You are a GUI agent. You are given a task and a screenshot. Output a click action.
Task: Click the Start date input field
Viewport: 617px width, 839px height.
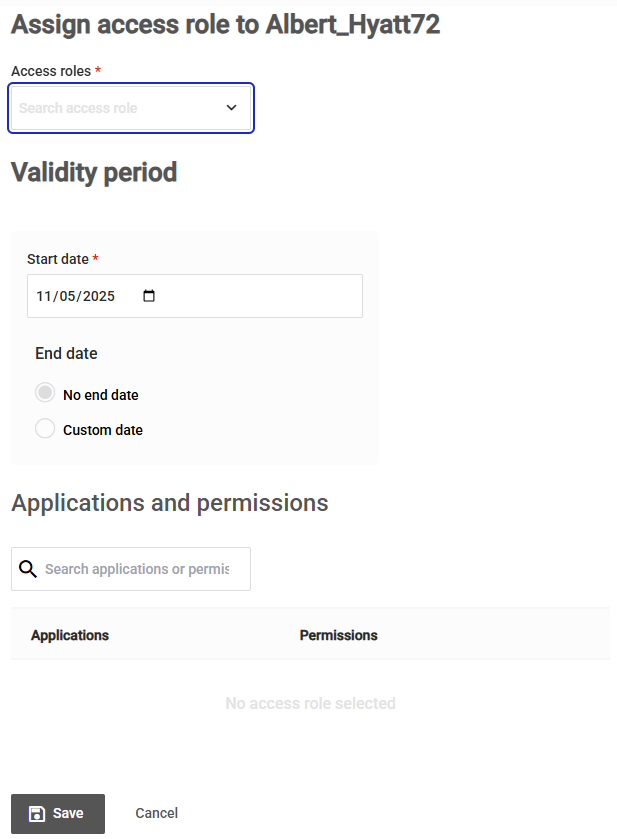click(80, 296)
